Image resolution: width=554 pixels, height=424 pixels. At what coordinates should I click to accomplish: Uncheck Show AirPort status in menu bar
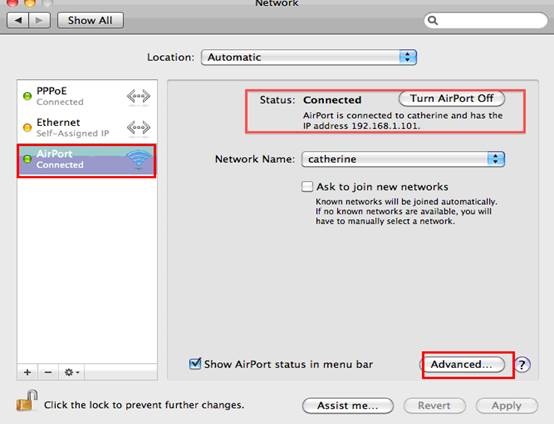[x=195, y=364]
